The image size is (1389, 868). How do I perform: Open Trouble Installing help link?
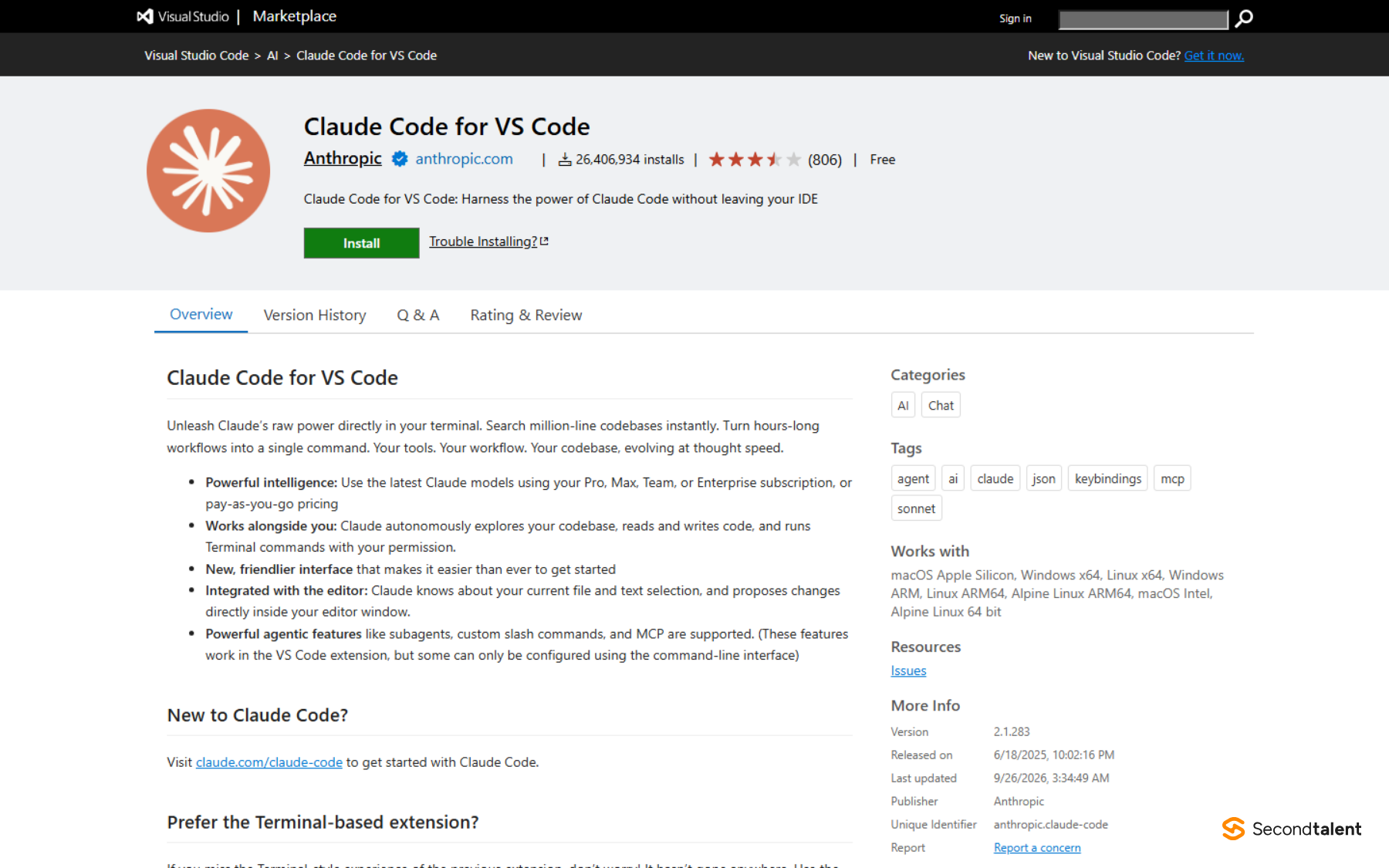click(483, 241)
